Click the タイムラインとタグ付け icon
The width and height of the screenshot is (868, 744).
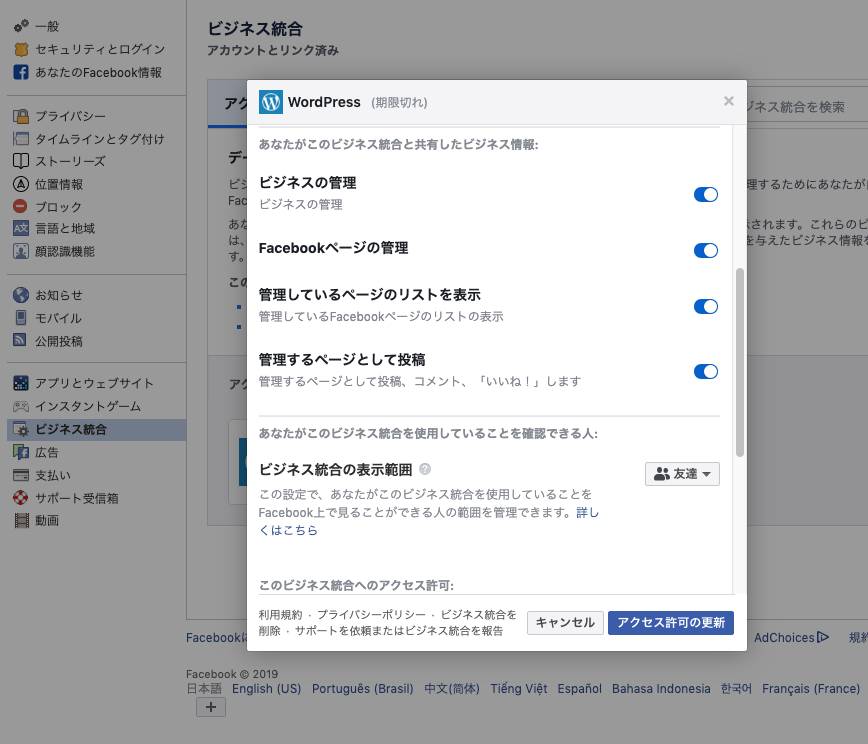(21, 139)
